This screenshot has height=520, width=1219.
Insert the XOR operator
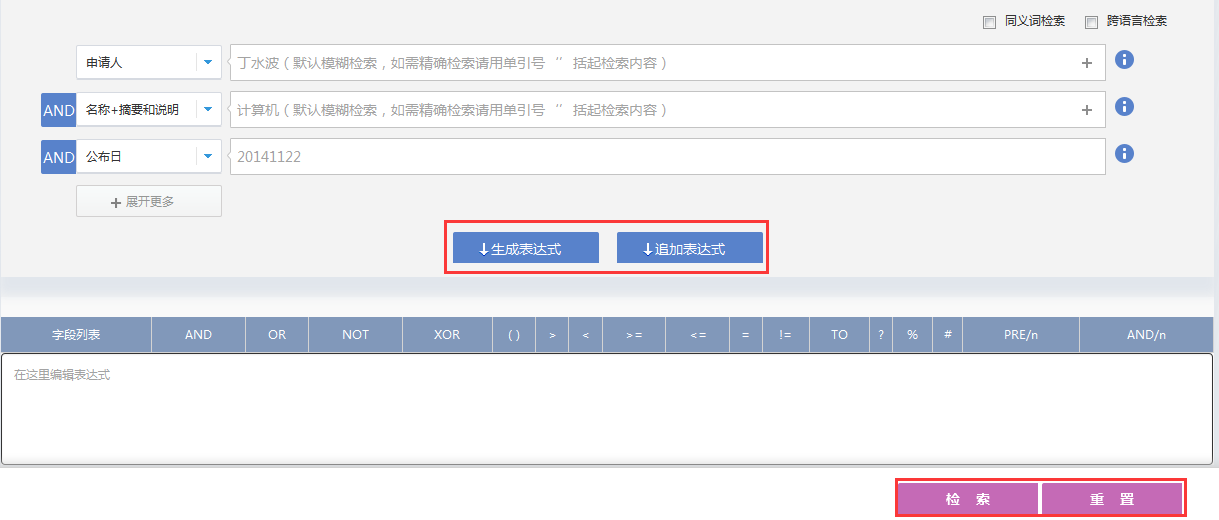tap(447, 335)
